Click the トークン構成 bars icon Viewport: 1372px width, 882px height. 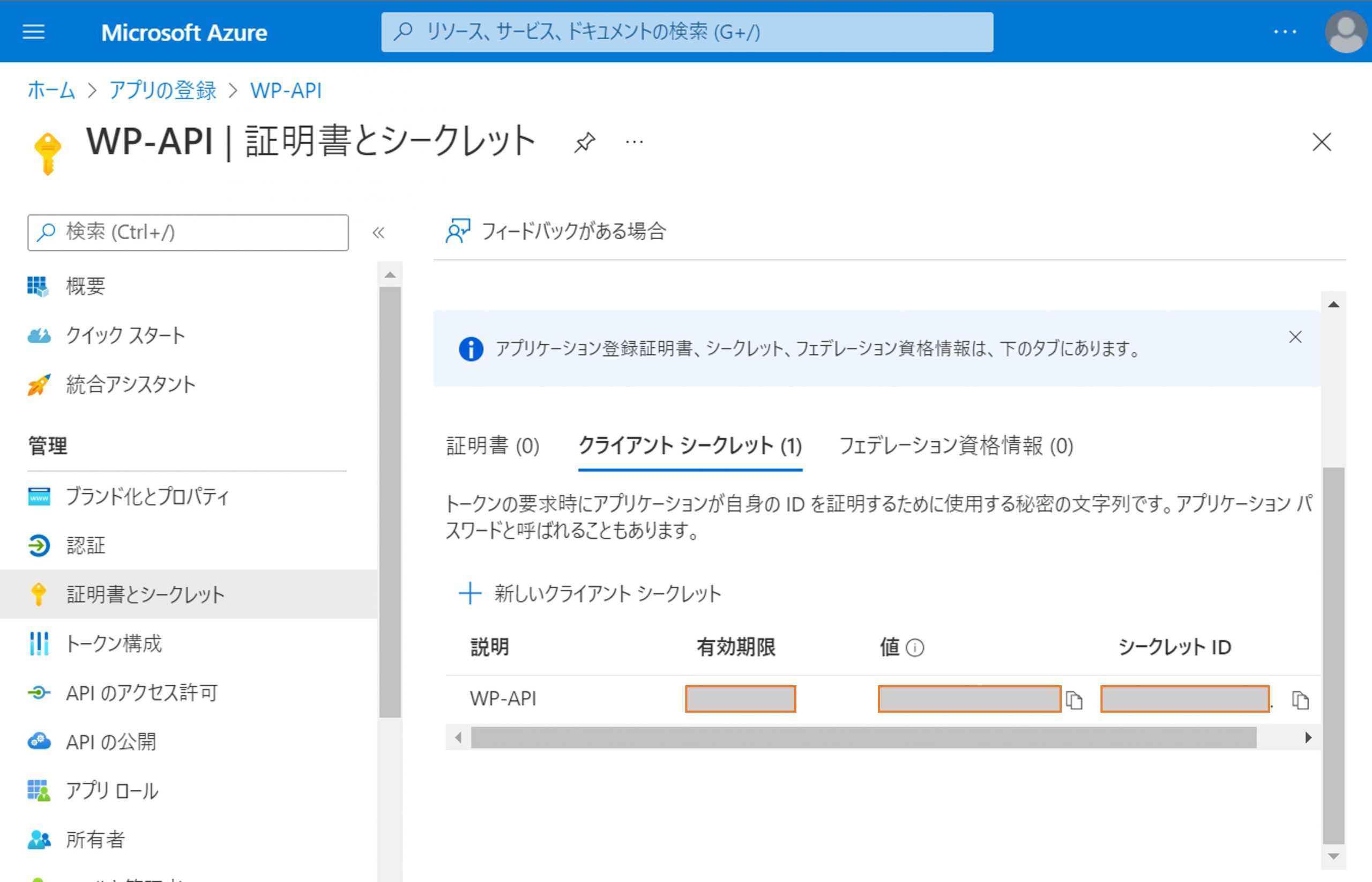coord(39,644)
